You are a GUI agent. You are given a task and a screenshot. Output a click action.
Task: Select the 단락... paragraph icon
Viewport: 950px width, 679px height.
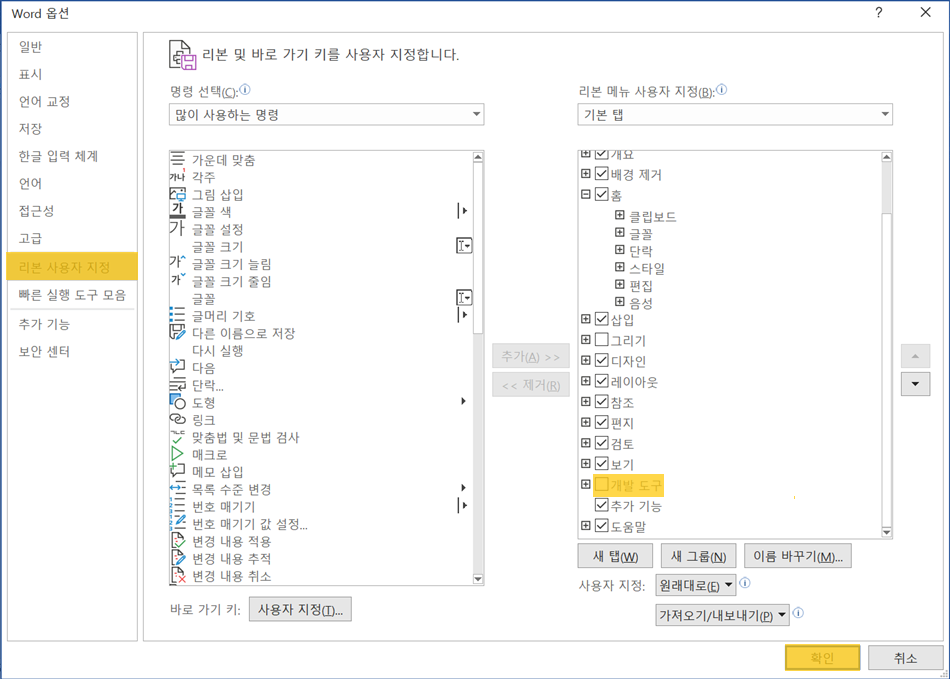(178, 385)
